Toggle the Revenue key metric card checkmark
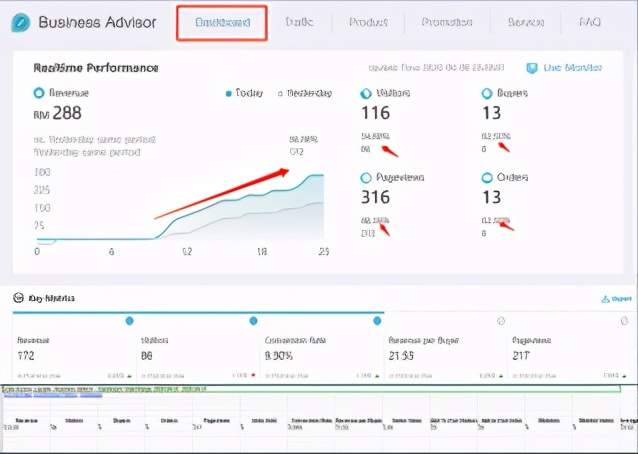 pyautogui.click(x=129, y=321)
